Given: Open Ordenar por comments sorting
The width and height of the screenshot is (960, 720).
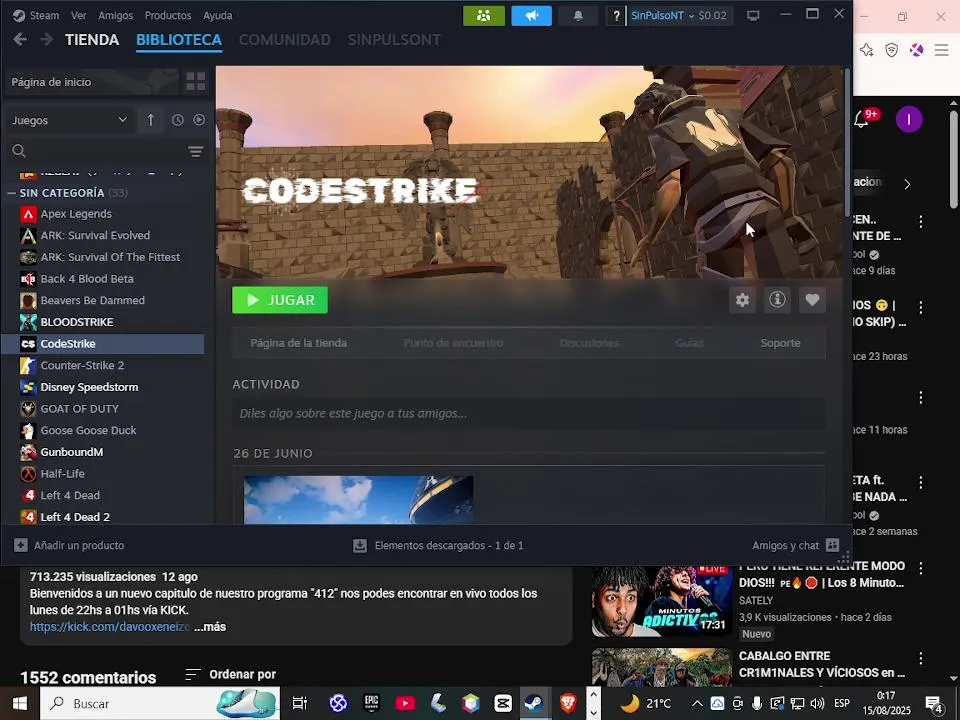Looking at the screenshot, I should coord(231,675).
